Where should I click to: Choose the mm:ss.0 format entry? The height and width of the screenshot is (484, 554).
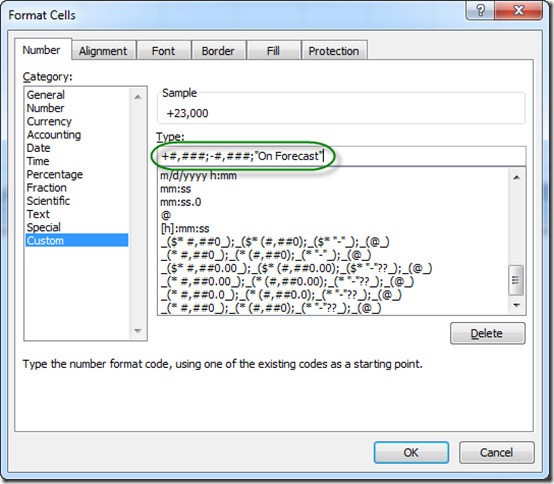(x=181, y=202)
